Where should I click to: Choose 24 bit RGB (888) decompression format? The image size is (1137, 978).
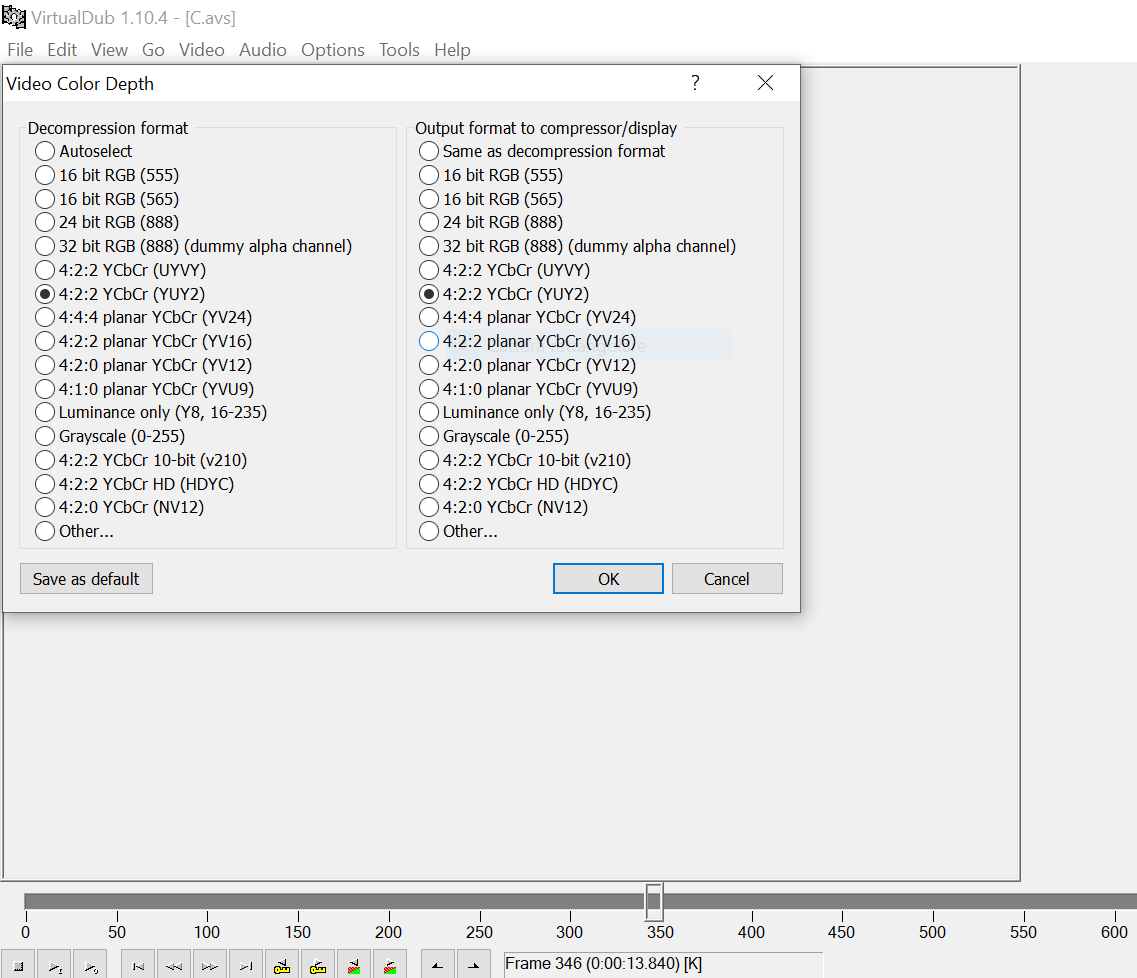(107, 222)
